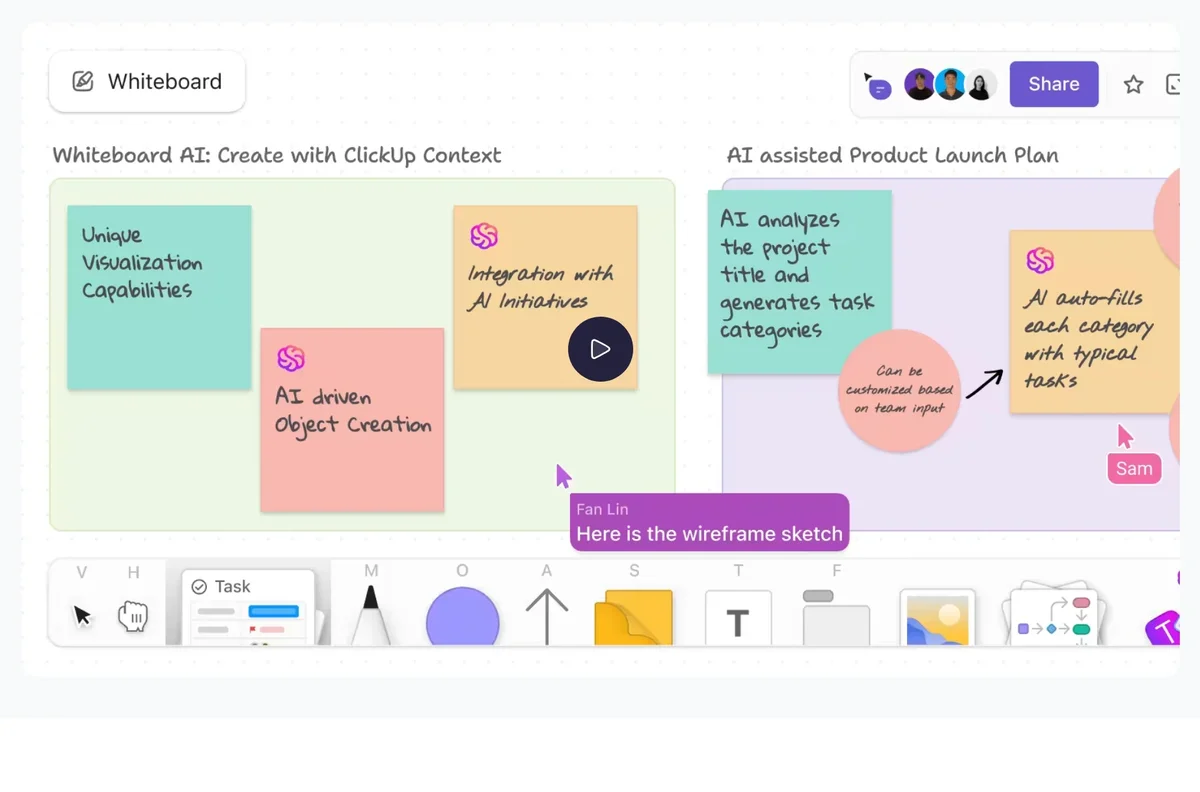The height and width of the screenshot is (792, 1200).
Task: Add a Task card from toolbar
Action: coord(249,606)
